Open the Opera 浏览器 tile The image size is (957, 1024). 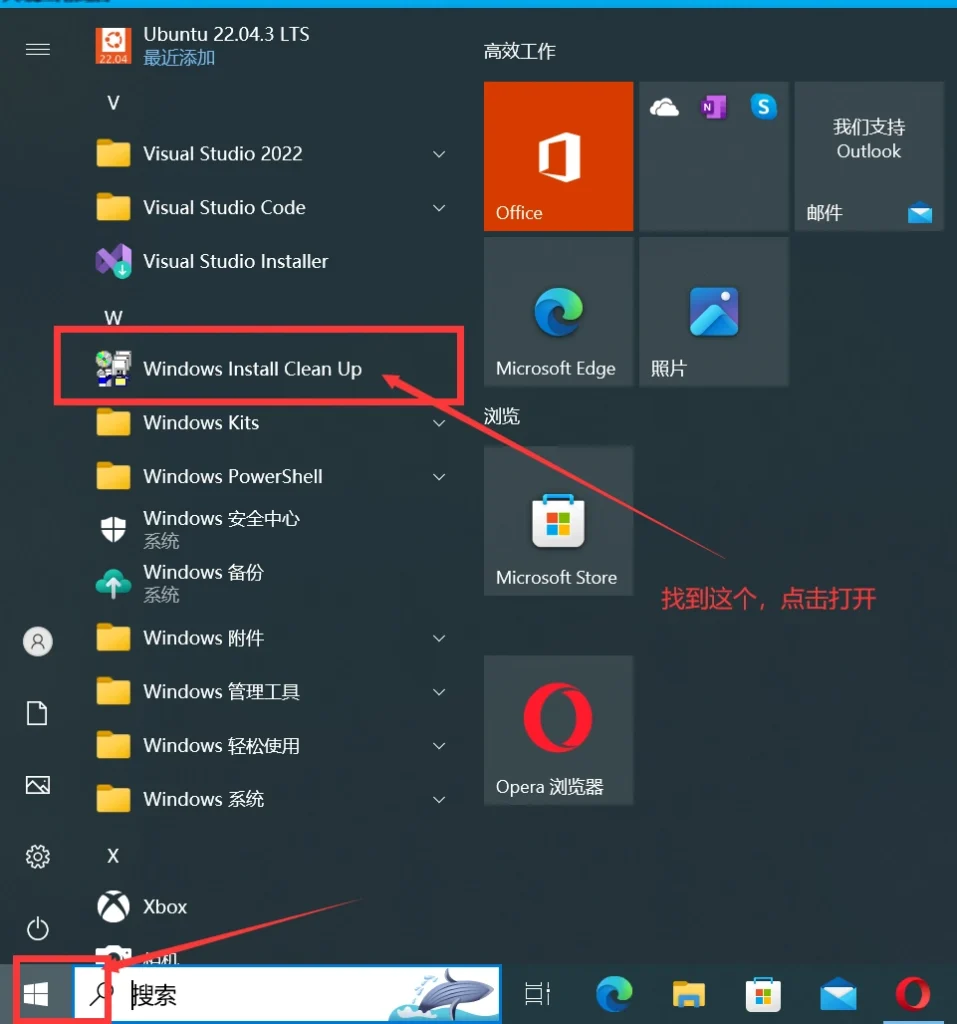[559, 730]
